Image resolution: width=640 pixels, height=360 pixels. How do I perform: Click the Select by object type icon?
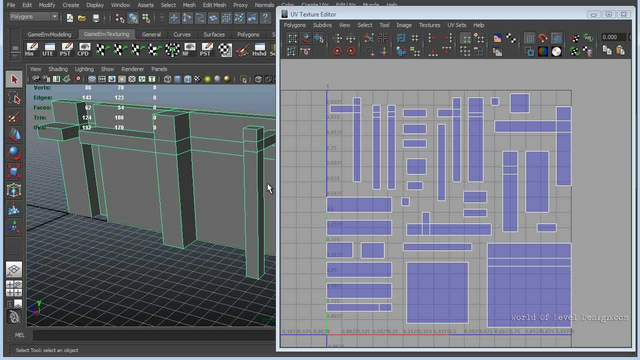click(133, 18)
